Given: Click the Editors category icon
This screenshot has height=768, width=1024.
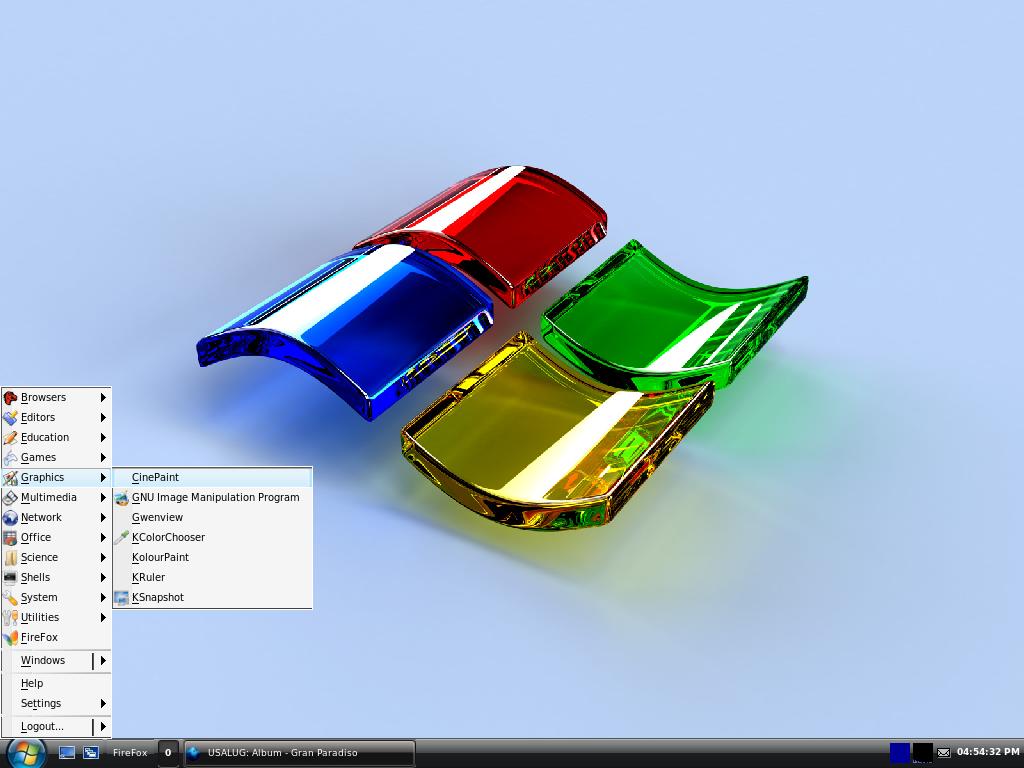Looking at the screenshot, I should pyautogui.click(x=10, y=417).
